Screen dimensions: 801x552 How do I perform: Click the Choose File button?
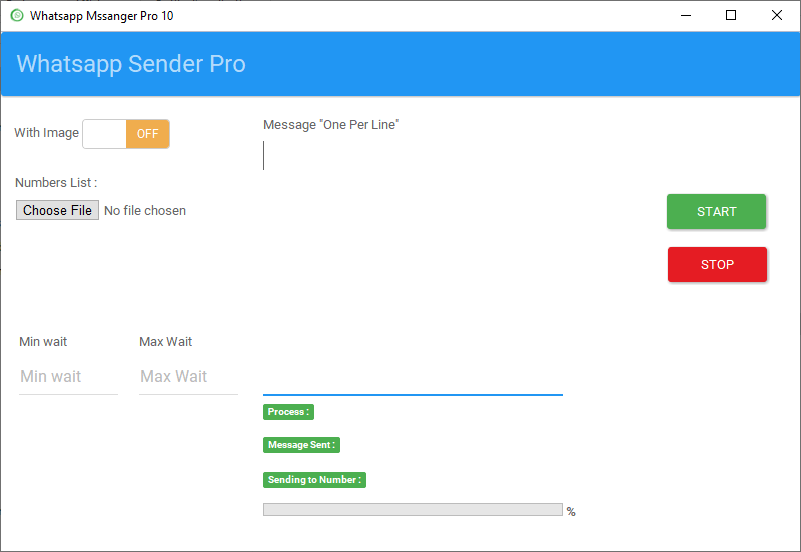(57, 210)
